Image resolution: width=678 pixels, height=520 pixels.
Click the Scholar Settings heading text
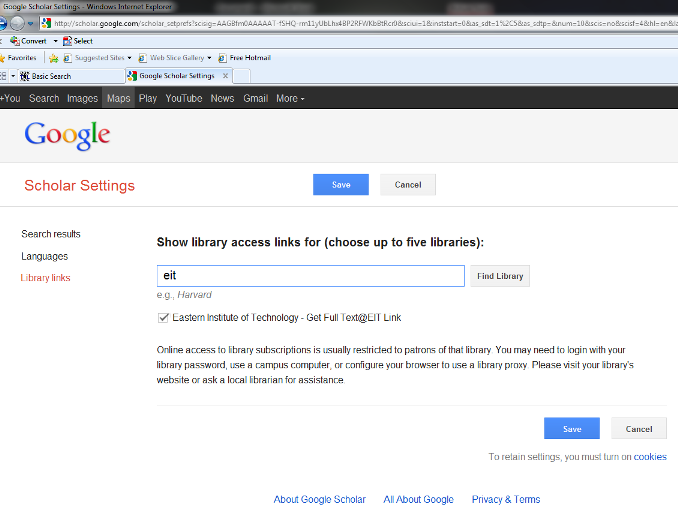point(80,185)
